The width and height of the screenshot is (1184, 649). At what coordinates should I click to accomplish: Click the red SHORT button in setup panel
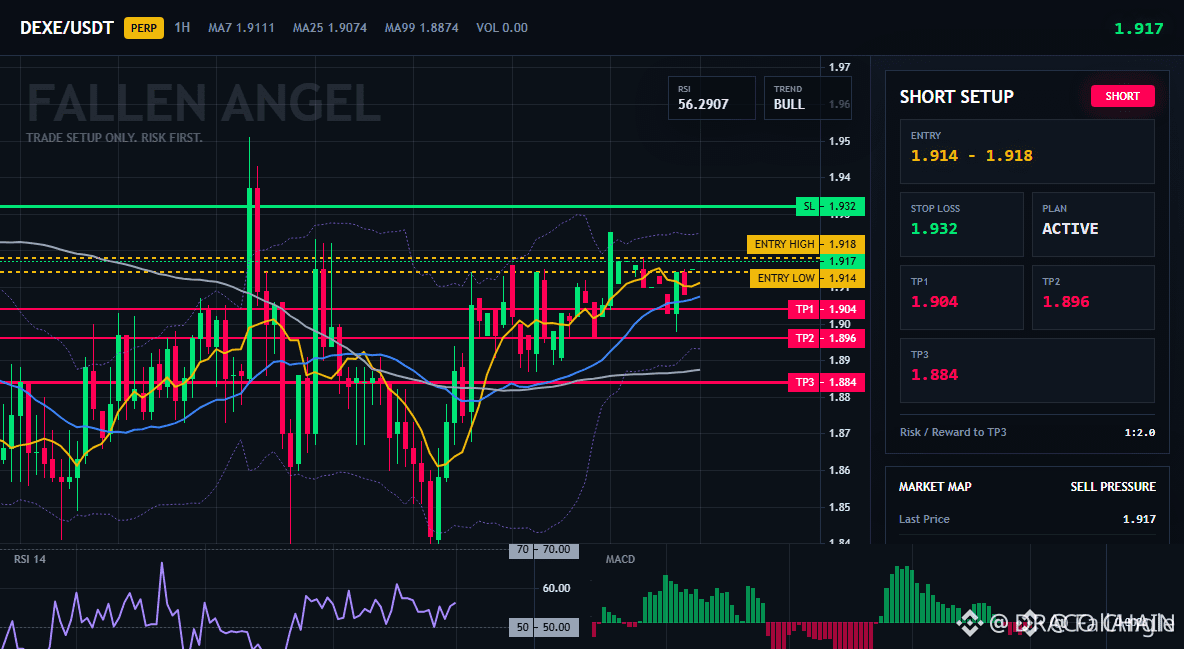click(x=1122, y=96)
